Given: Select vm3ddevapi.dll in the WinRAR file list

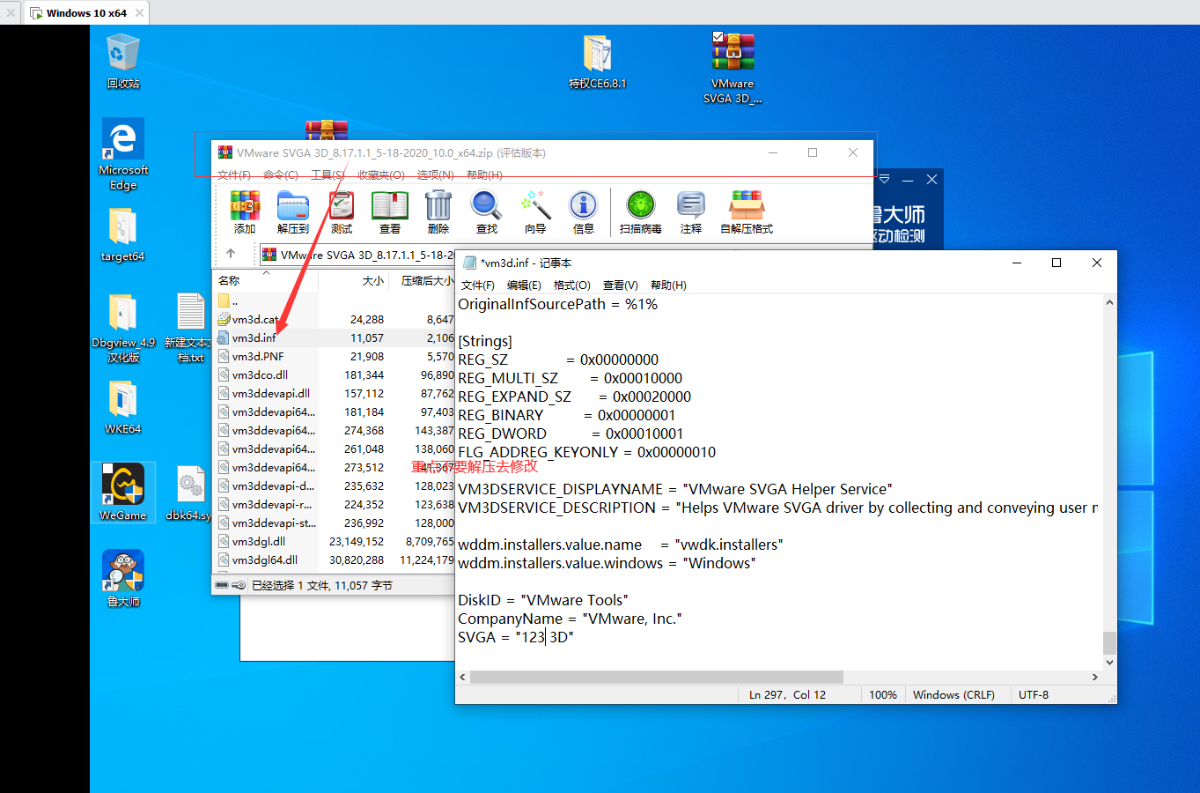Looking at the screenshot, I should point(335,393).
